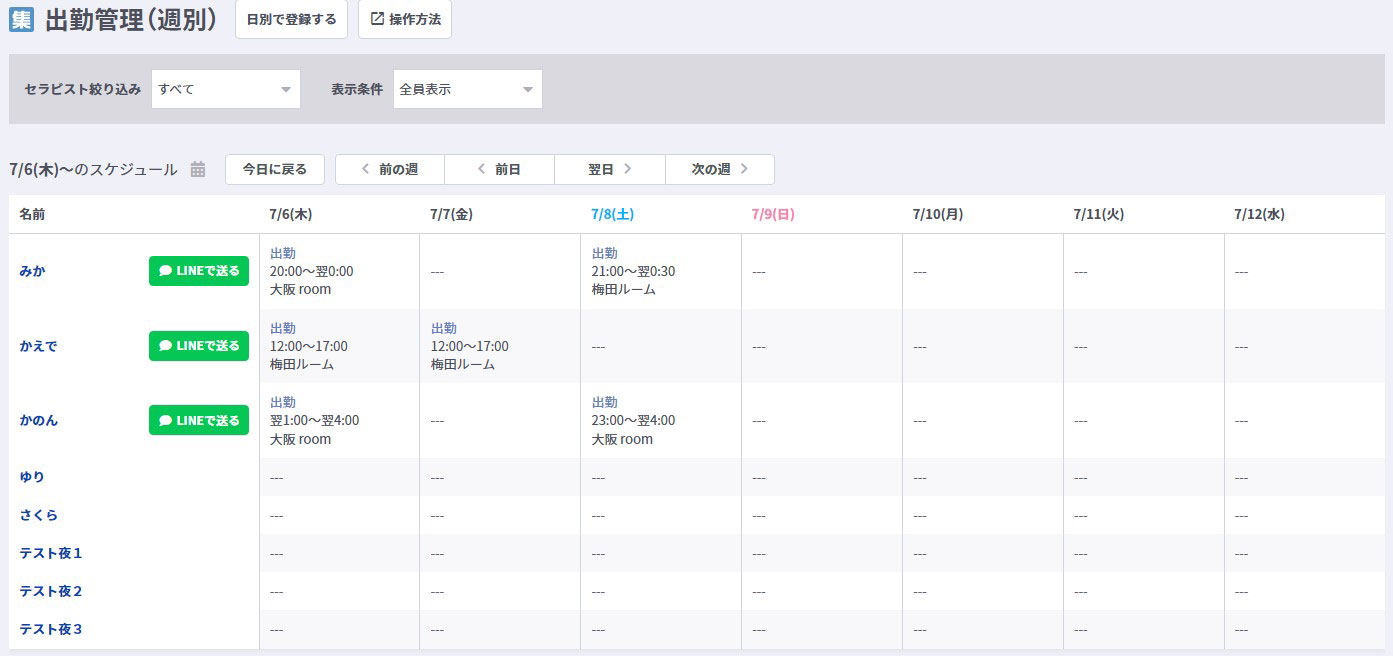Send かのん's schedule via LINE
The image size is (1393, 656).
tap(199, 420)
